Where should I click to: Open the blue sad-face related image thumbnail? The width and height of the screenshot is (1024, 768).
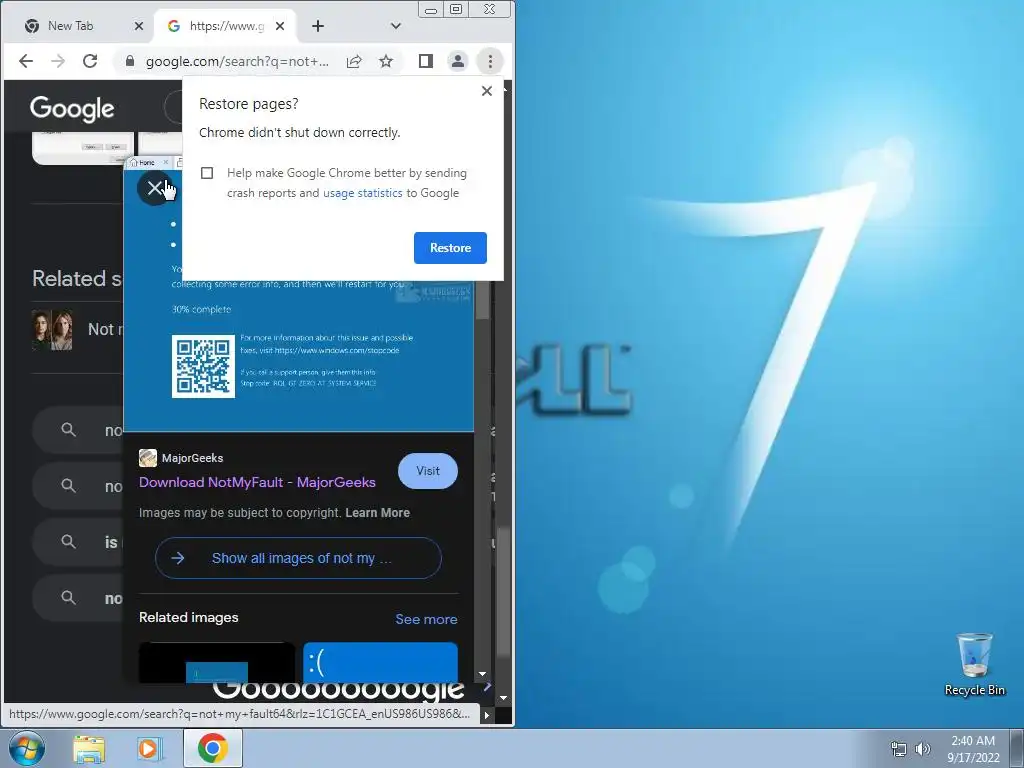coord(380,663)
